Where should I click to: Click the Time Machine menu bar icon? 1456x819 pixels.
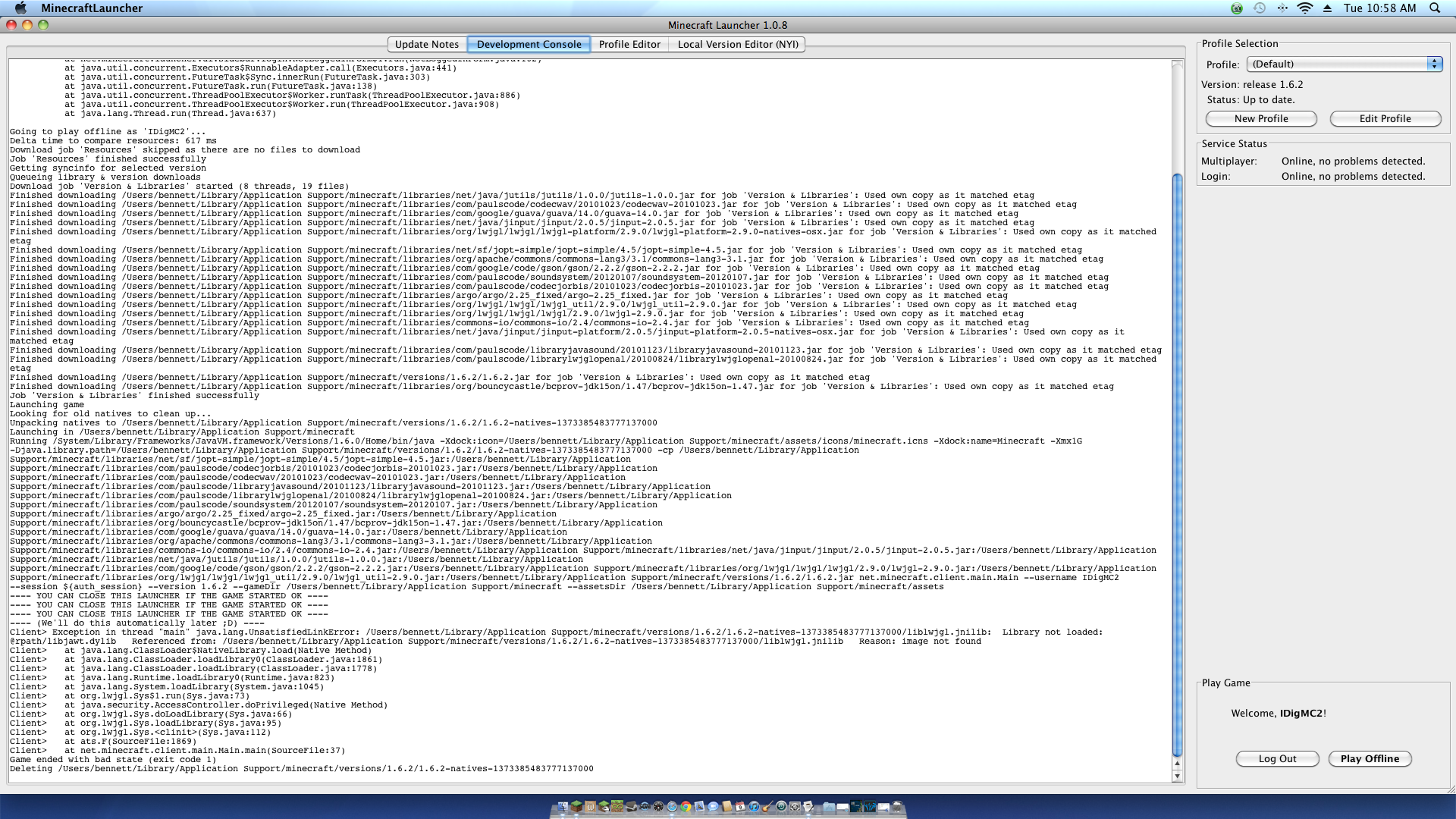point(1260,8)
